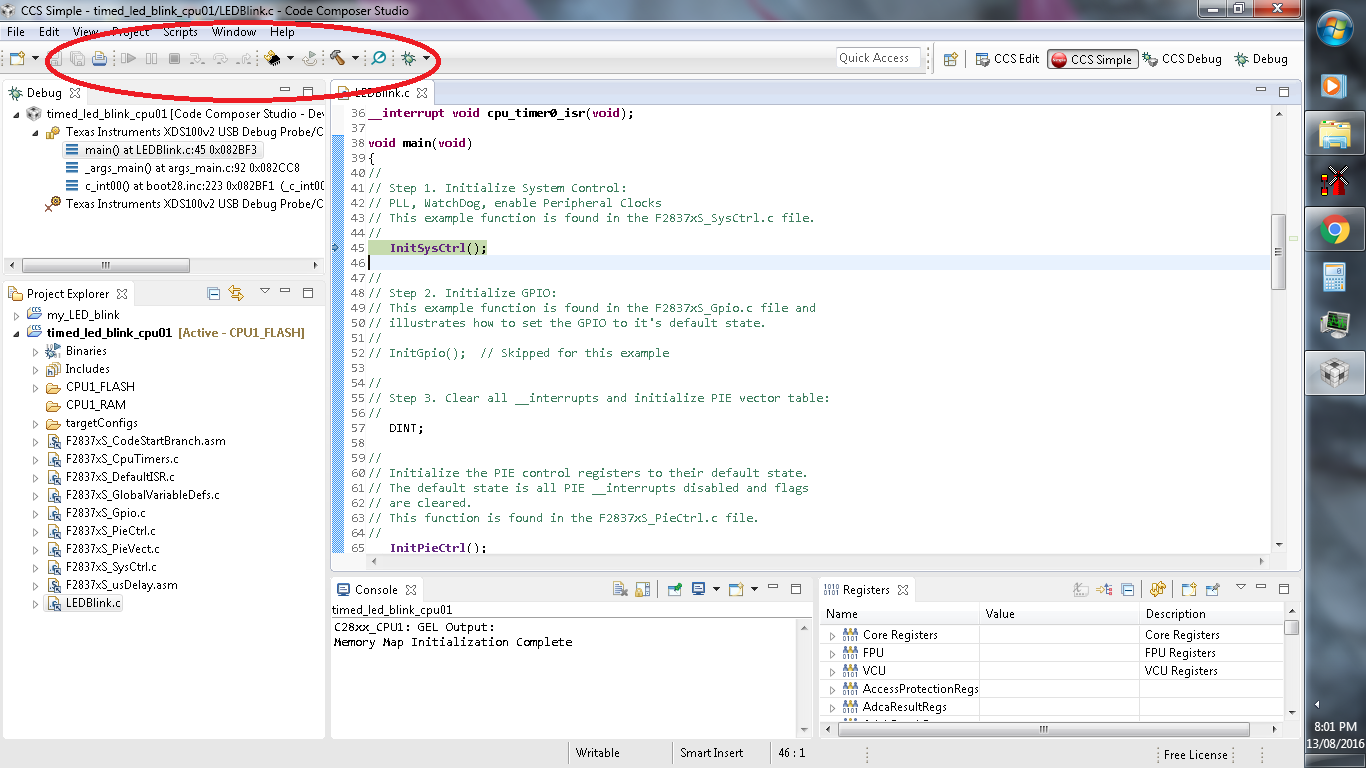Click the Open Console icon
This screenshot has height=768, width=1366.
click(736, 589)
